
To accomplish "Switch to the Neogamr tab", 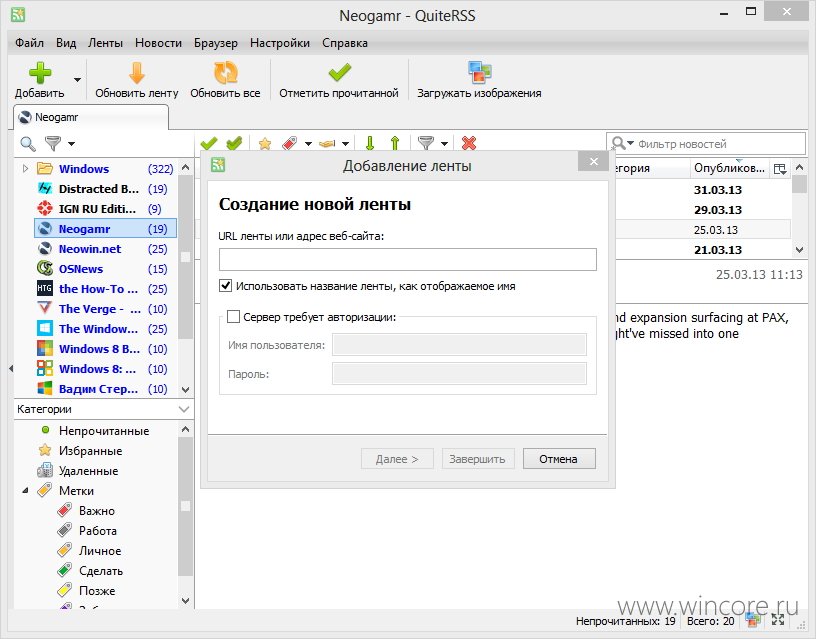I will (x=91, y=117).
